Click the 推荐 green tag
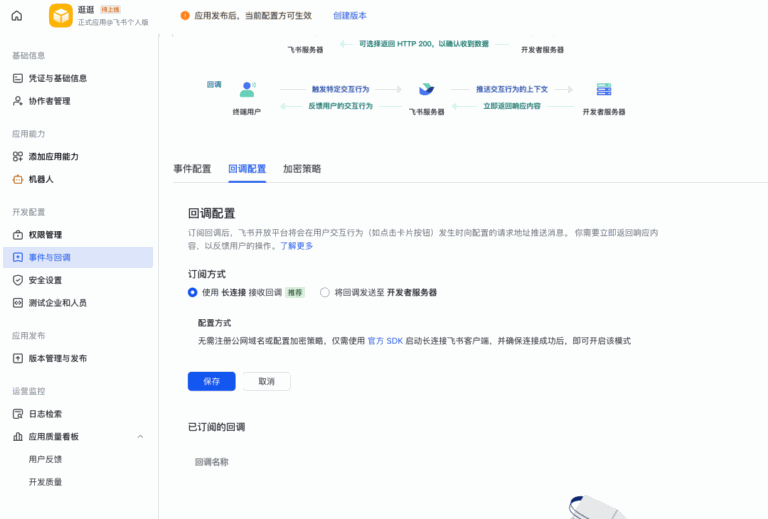768x519 pixels. 295,293
